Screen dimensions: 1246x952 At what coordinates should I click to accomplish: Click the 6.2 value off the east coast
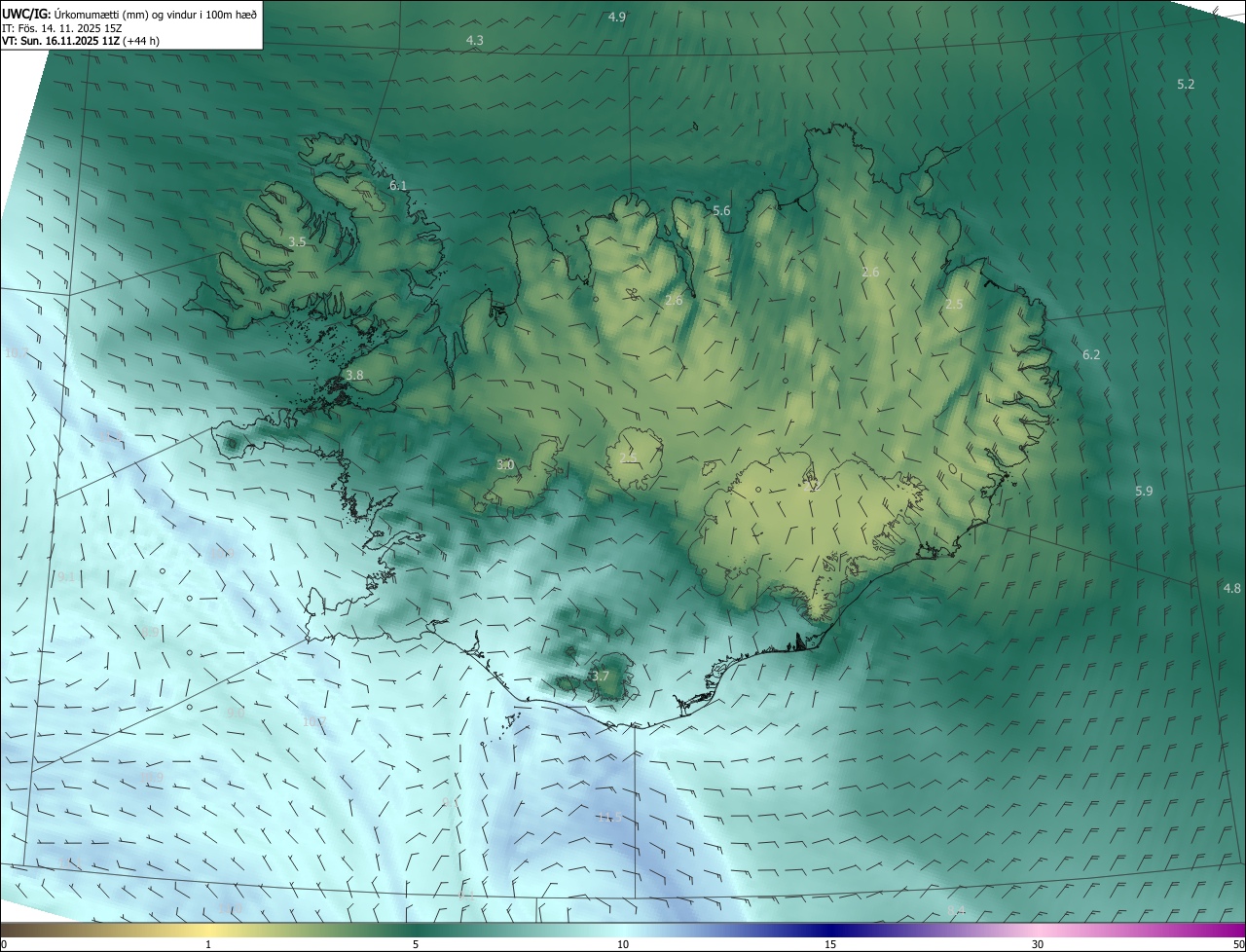[x=1091, y=355]
